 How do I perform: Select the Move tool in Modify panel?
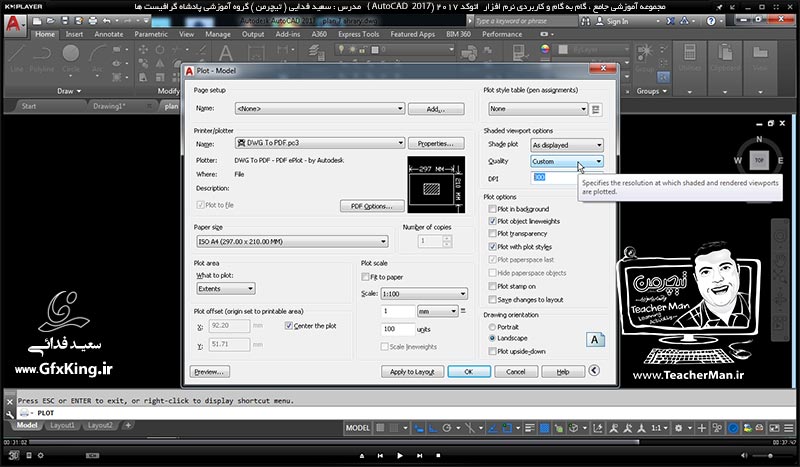143,50
